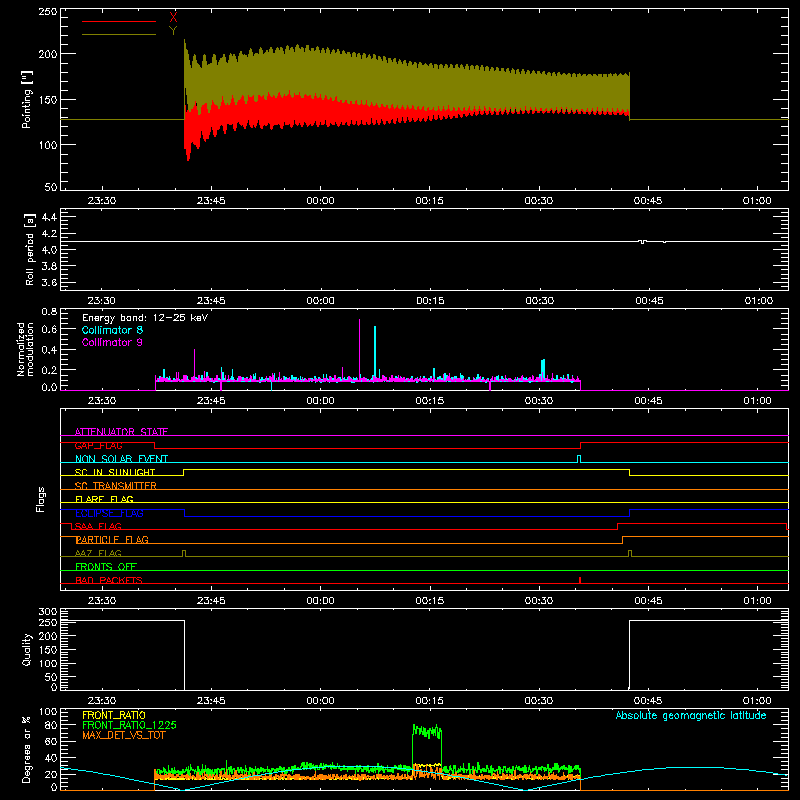
Task: Click the Flags axis title
Action: click(40, 499)
